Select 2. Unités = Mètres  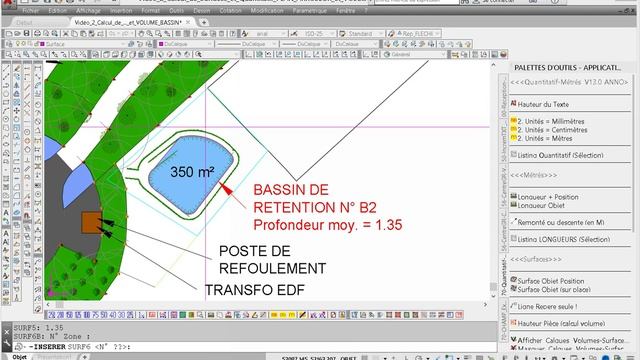pyautogui.click(x=544, y=138)
